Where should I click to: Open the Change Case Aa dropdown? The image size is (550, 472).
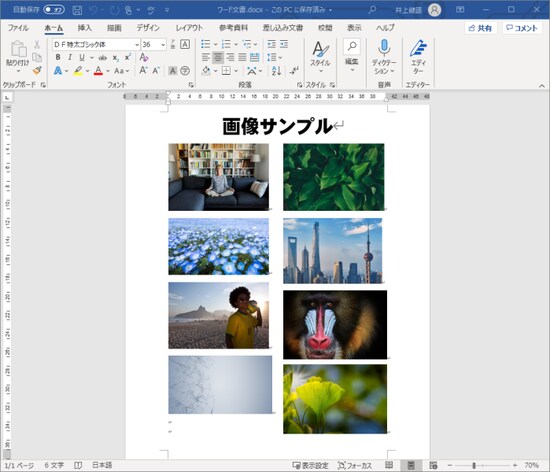click(121, 71)
